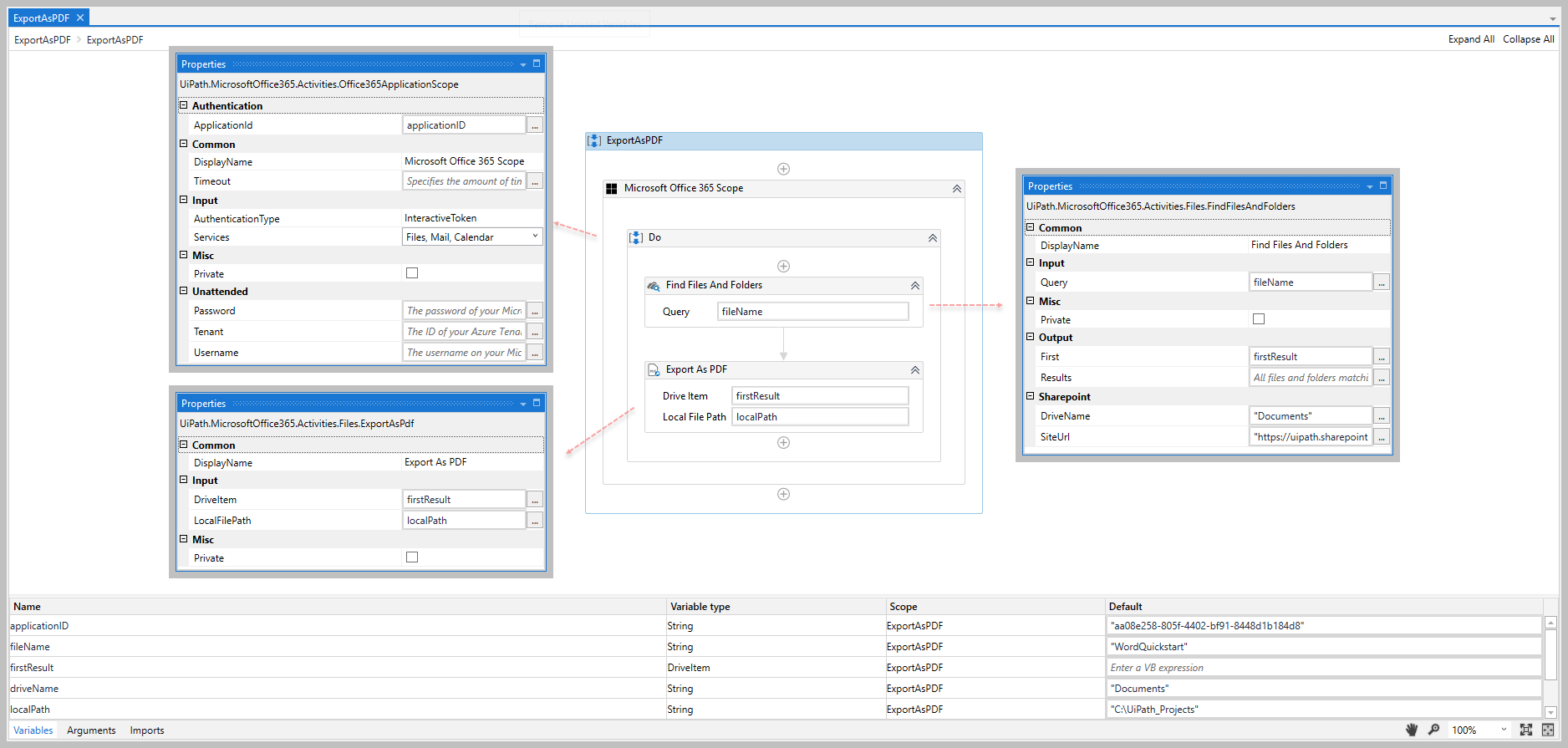Collapse the Output property category
Screen dimensions: 1568x748
1031,337
